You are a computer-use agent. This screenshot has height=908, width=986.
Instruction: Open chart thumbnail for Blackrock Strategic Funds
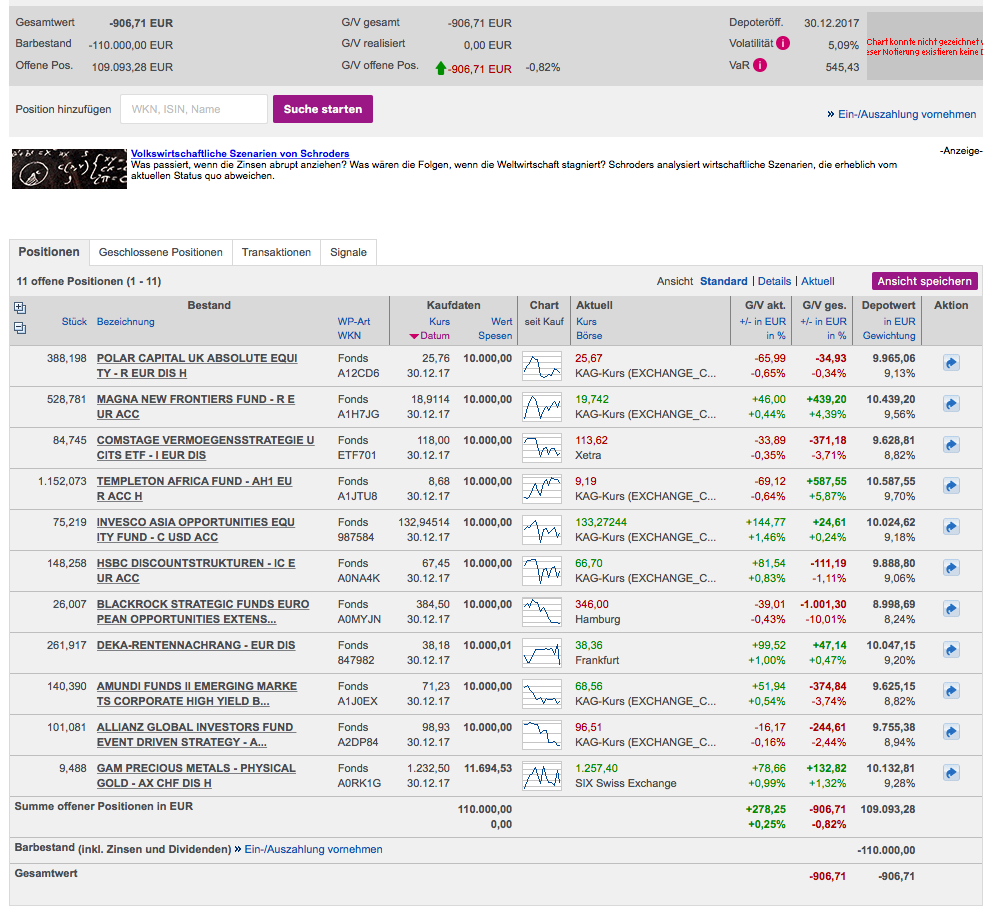541,612
